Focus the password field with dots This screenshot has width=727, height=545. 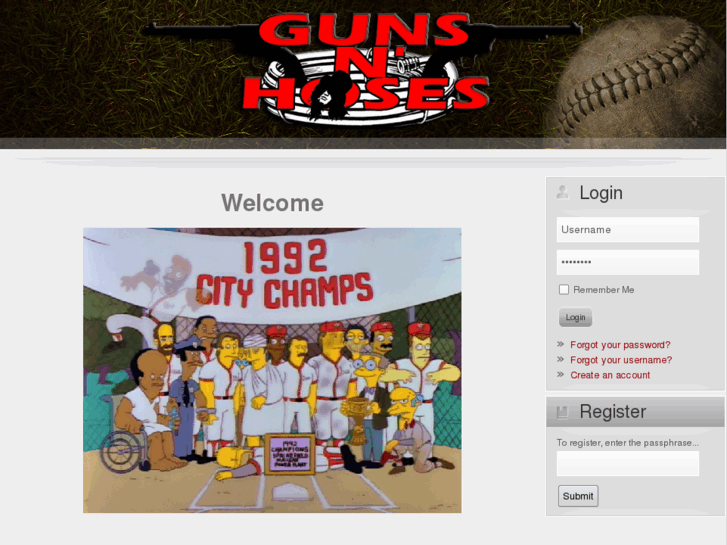(627, 262)
